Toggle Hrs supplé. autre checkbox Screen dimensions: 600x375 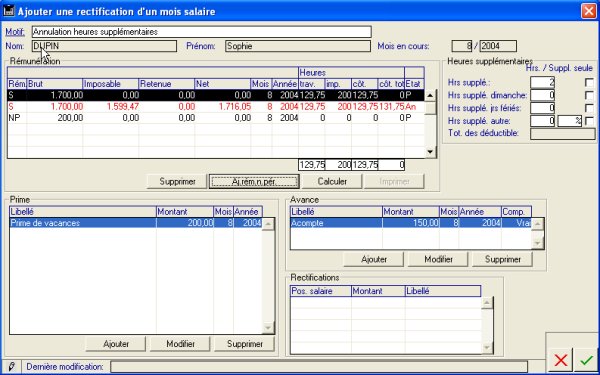pos(589,121)
